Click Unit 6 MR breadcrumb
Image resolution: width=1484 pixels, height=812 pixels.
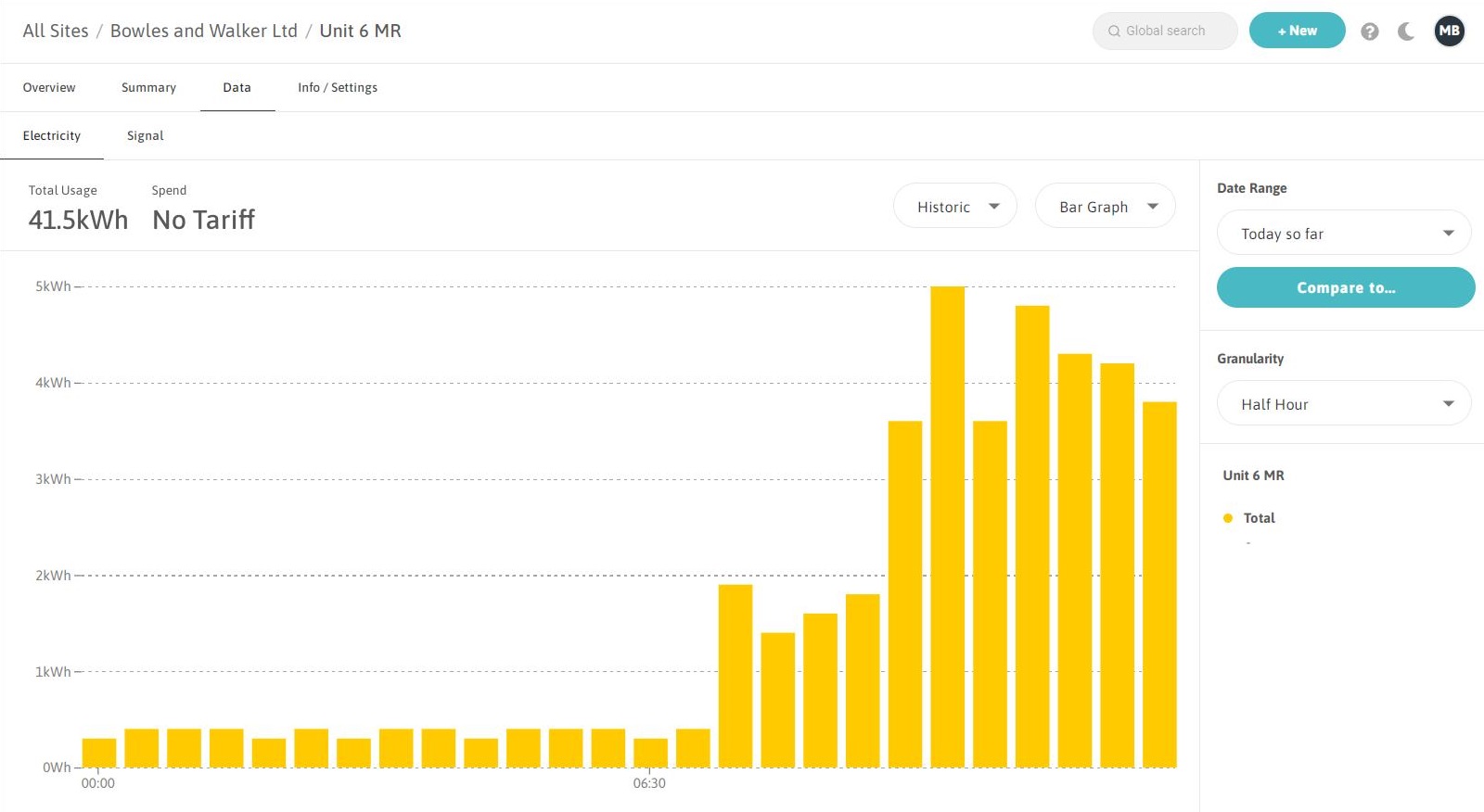click(x=361, y=31)
